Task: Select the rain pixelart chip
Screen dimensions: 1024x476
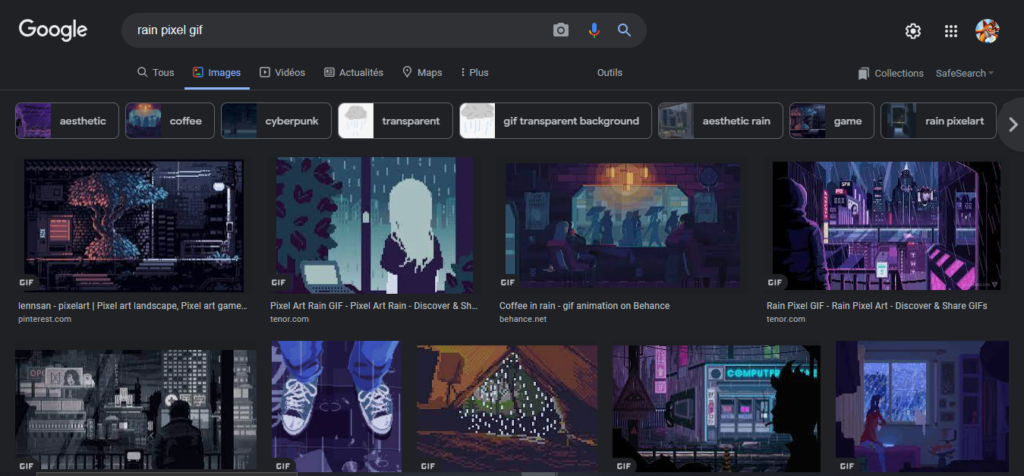Action: tap(938, 121)
